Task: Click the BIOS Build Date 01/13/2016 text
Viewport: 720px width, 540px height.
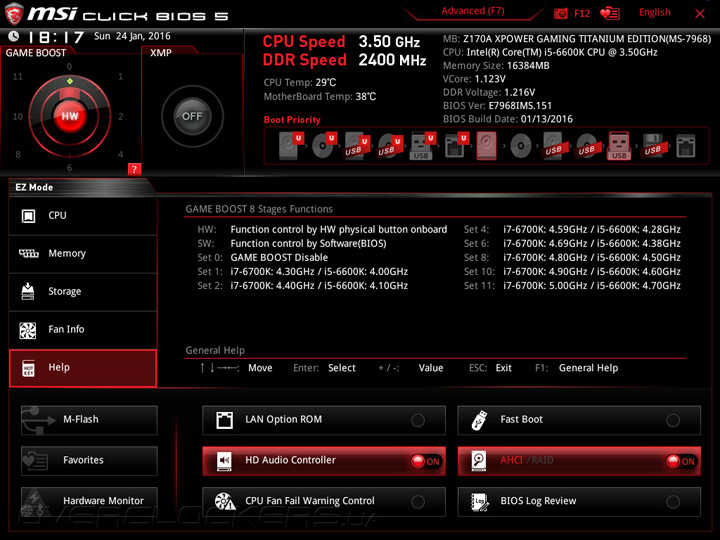Action: click(x=508, y=119)
